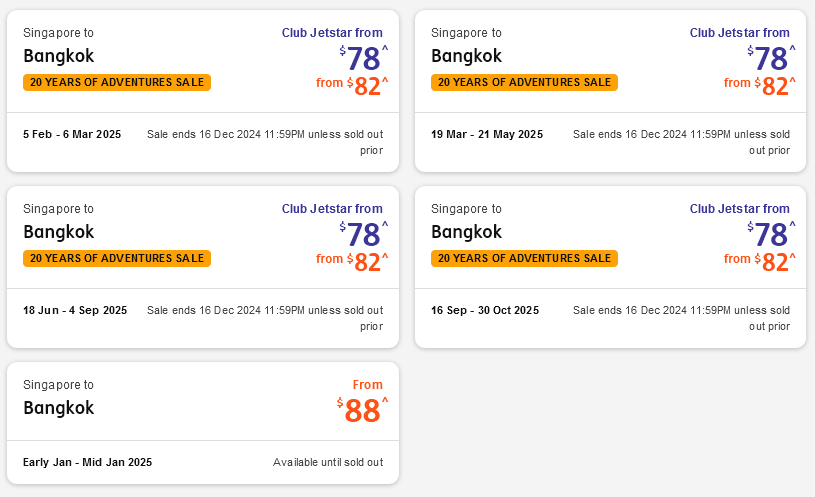Click the $88 price on the January fare

point(363,411)
